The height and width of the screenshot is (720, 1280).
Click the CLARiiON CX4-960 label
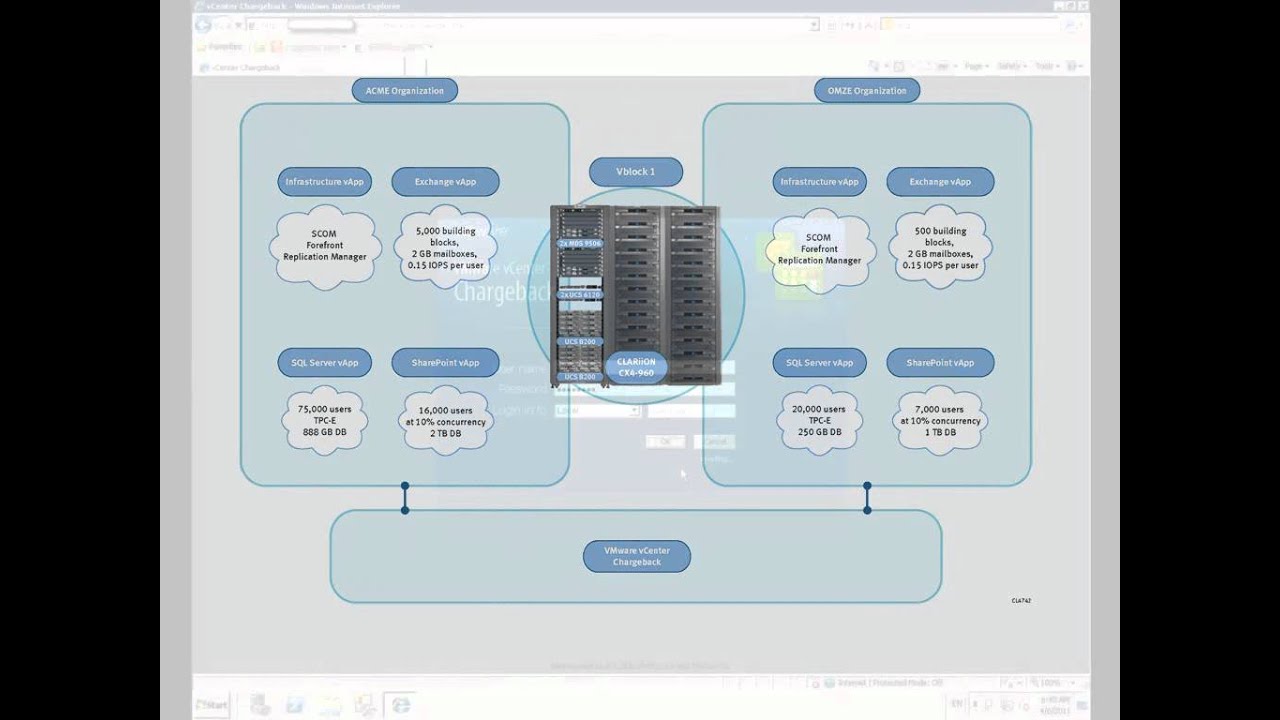point(636,367)
